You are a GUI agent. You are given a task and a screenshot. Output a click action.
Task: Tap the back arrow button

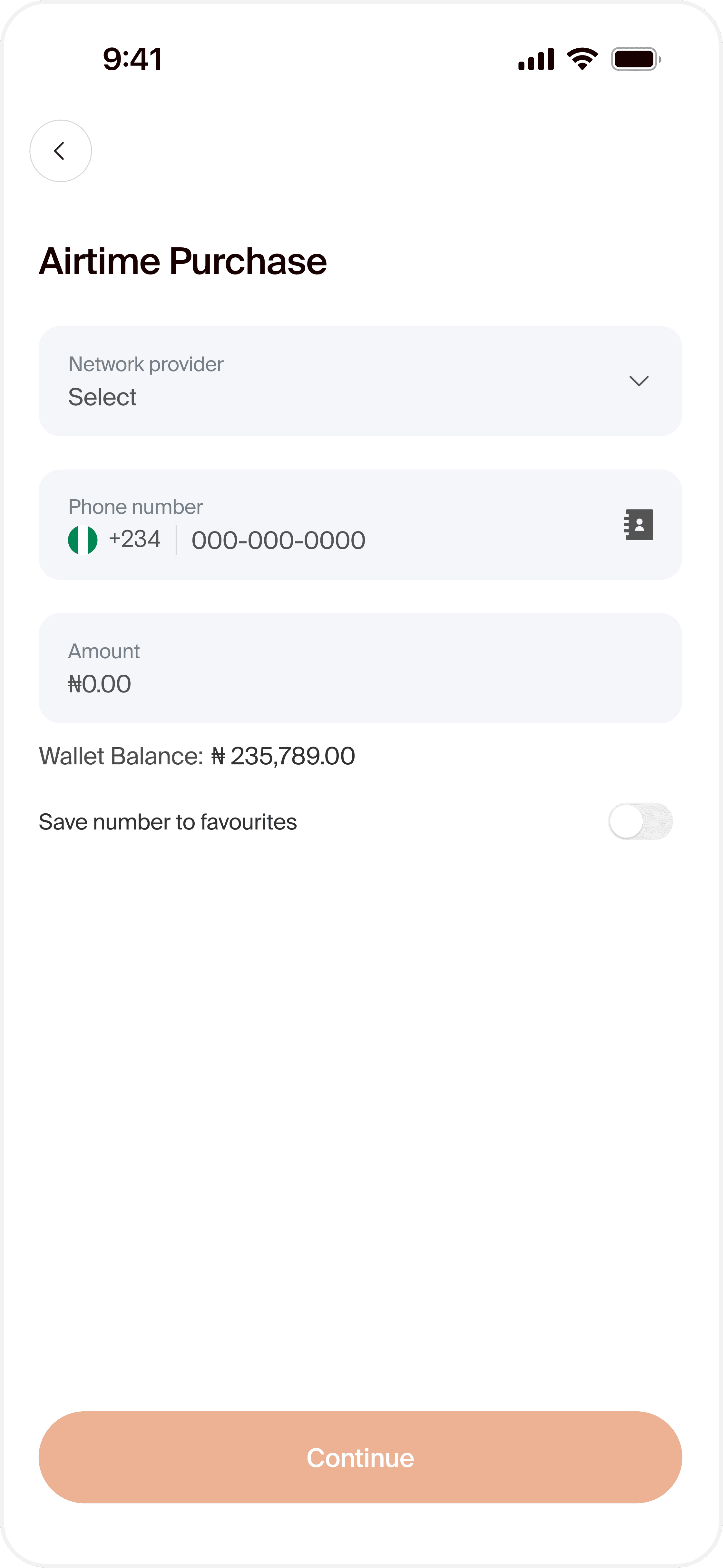tap(60, 151)
